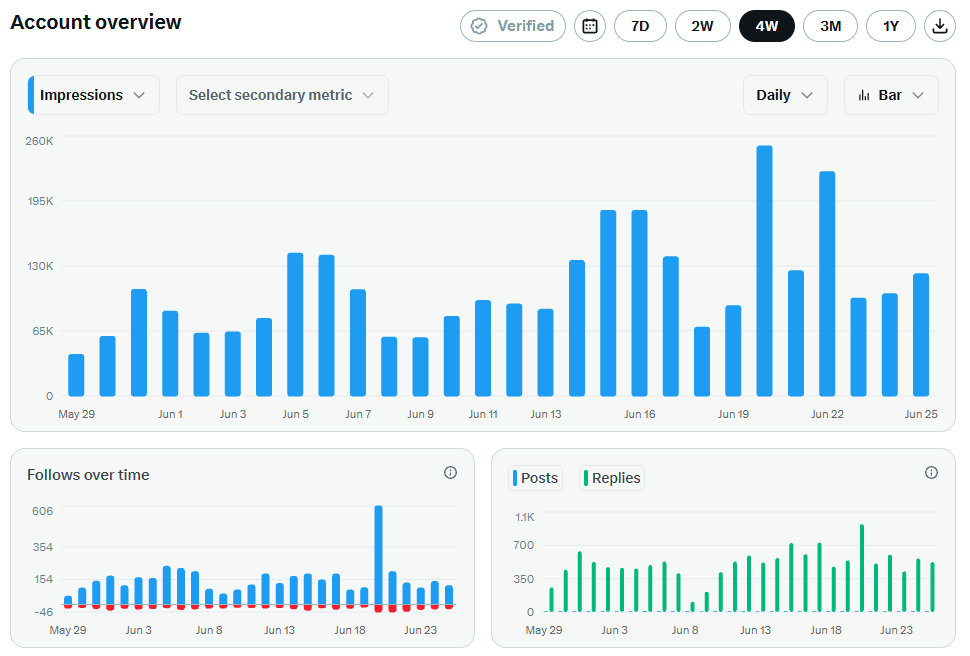This screenshot has width=970, height=656.
Task: Click the 195K axis label
Action: tap(40, 201)
